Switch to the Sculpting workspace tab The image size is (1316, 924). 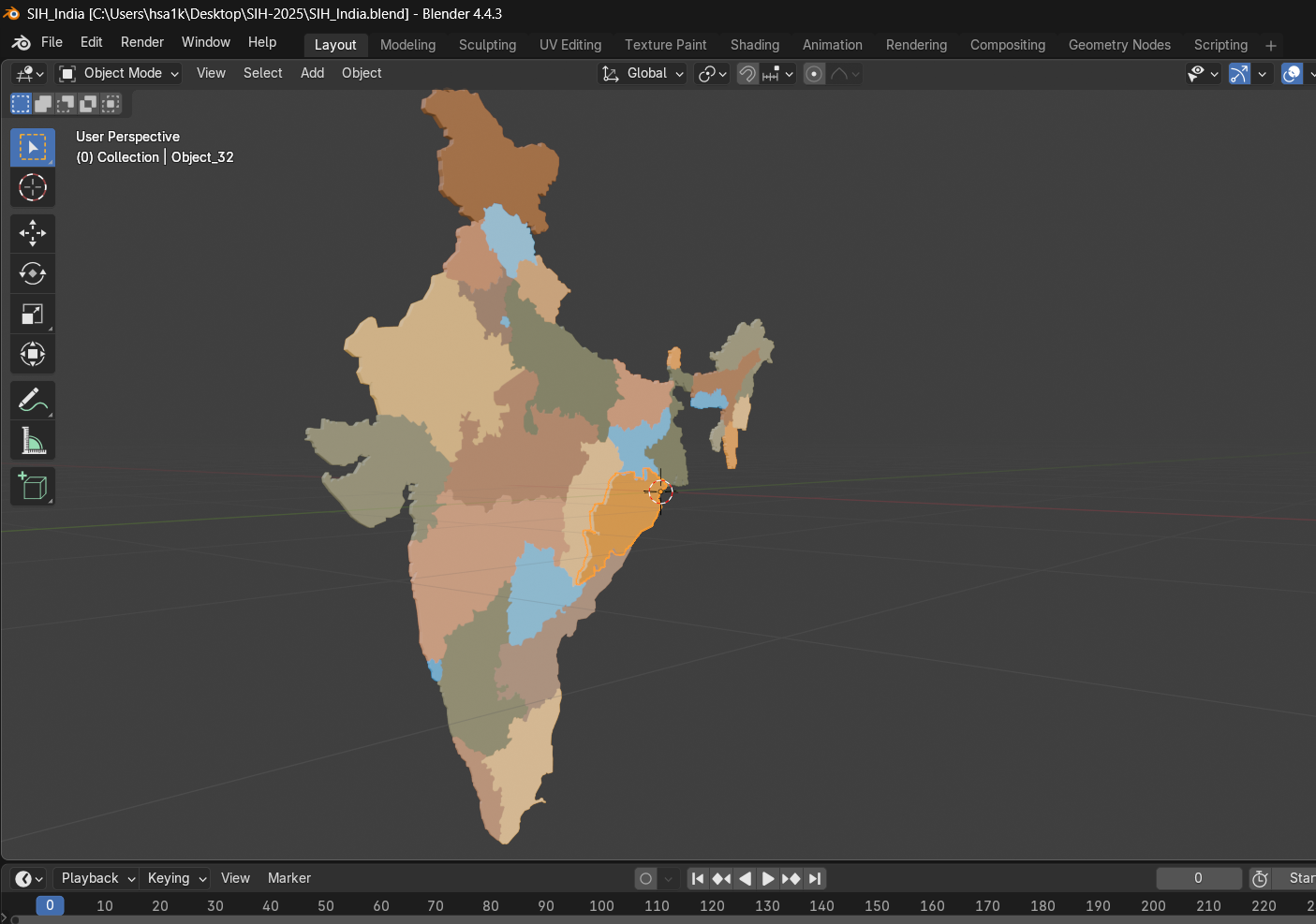(487, 45)
